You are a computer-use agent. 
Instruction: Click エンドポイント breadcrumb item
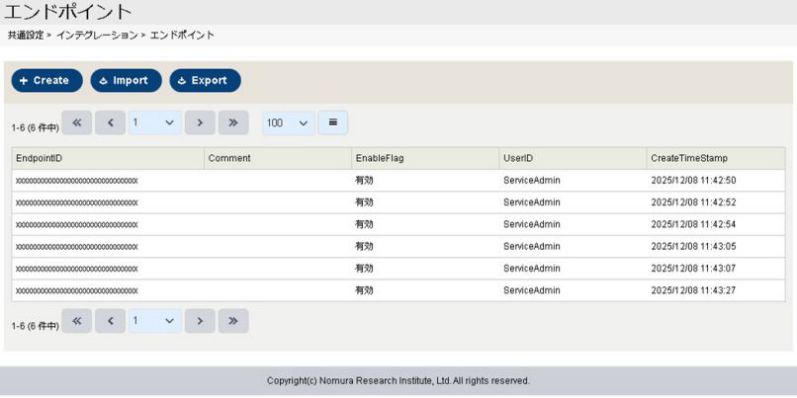182,36
